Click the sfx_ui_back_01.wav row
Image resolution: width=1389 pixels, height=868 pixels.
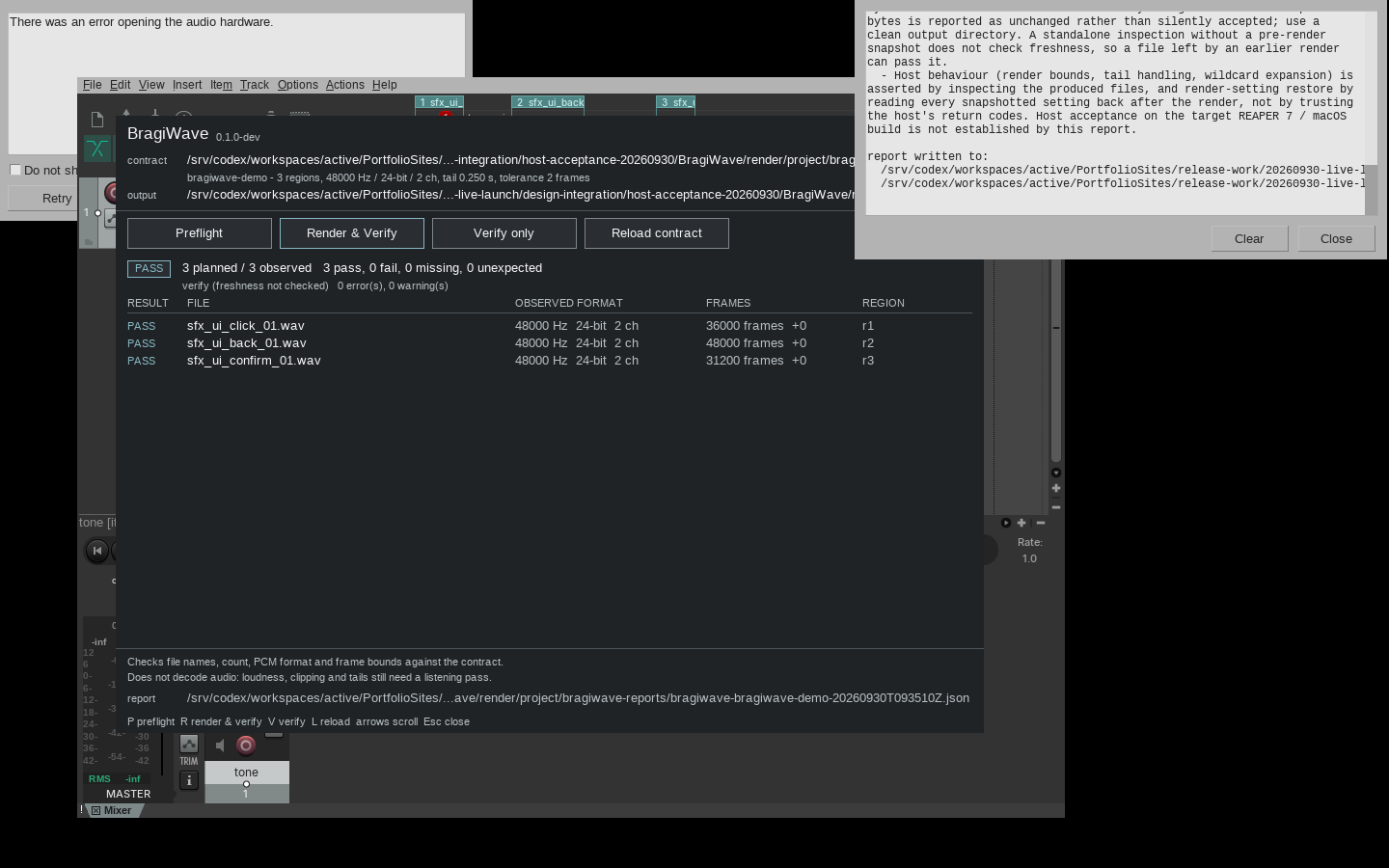tap(550, 343)
